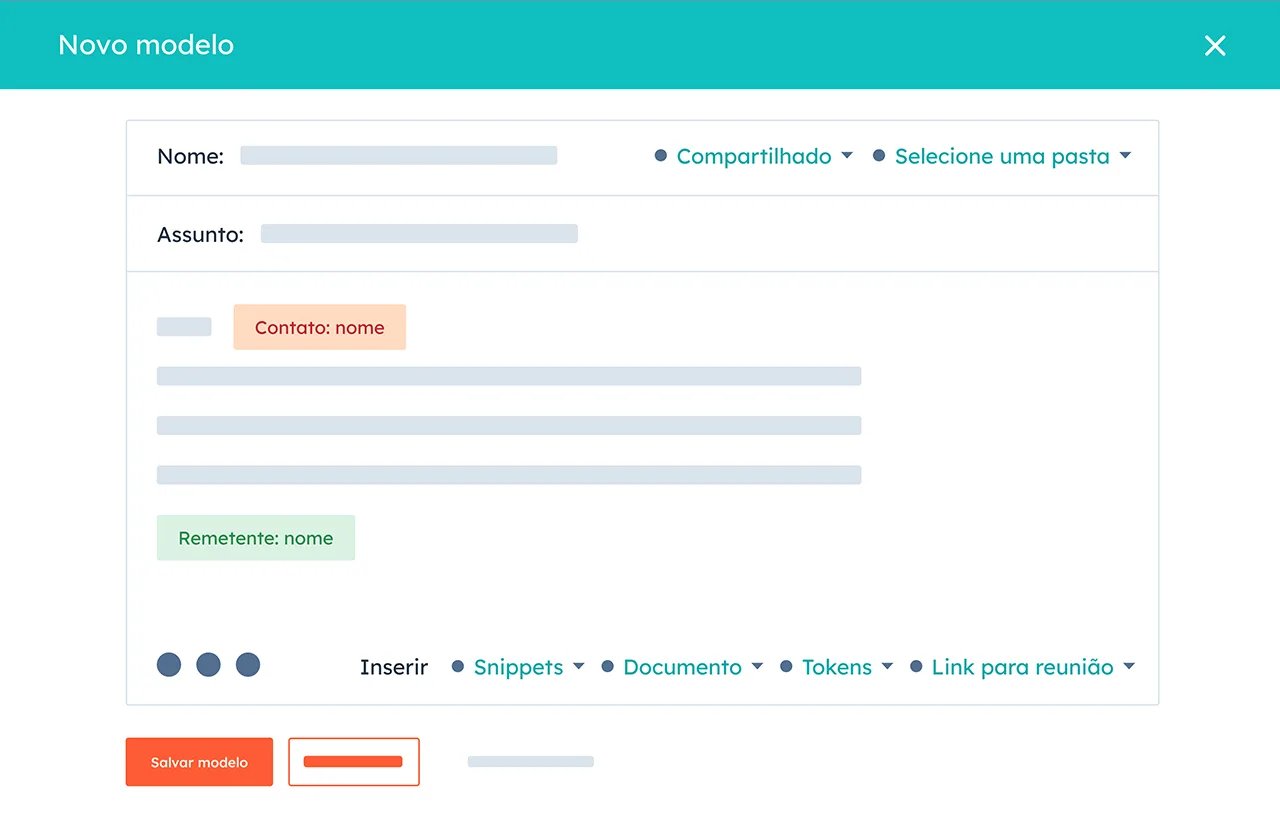The width and height of the screenshot is (1280, 813).
Task: Select the Contato: nome token
Action: click(319, 327)
